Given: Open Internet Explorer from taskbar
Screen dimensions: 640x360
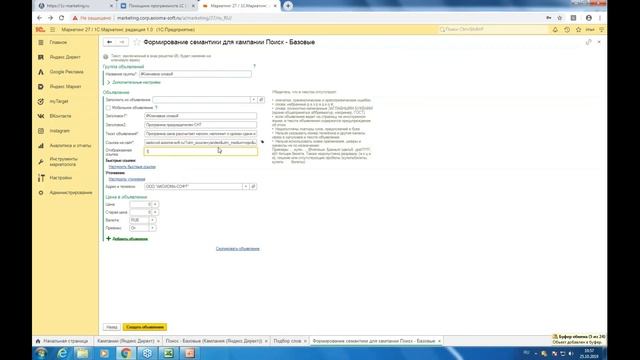Looking at the screenshot, I should point(62,353).
